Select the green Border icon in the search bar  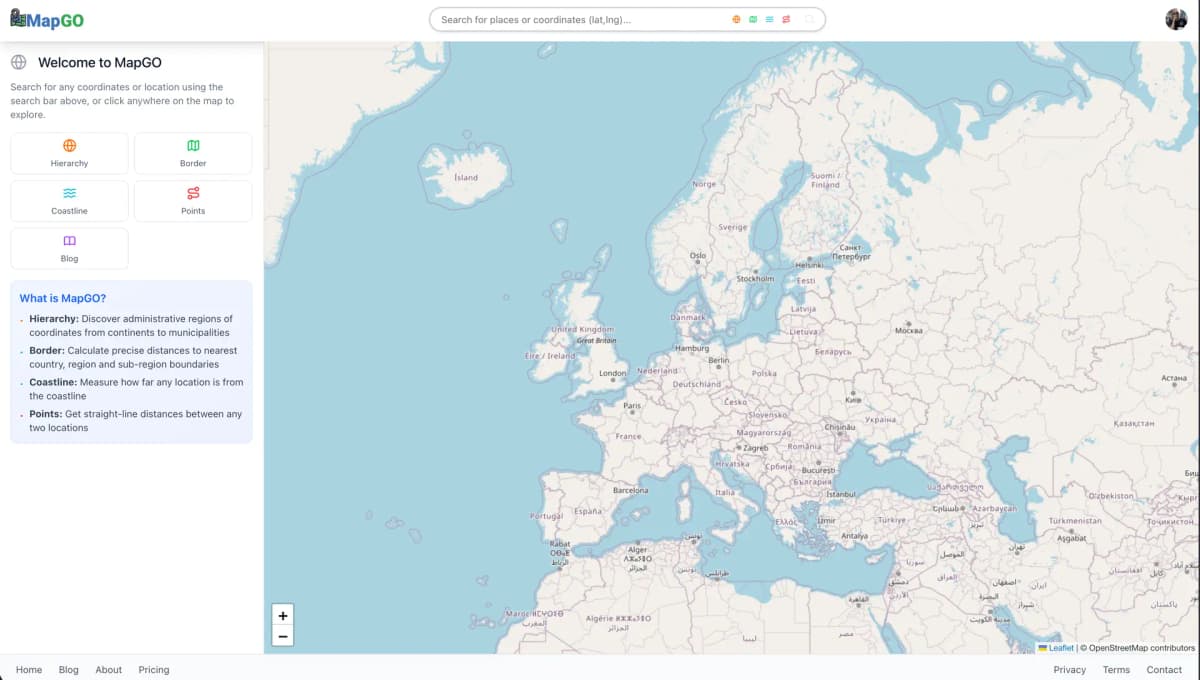click(x=752, y=19)
